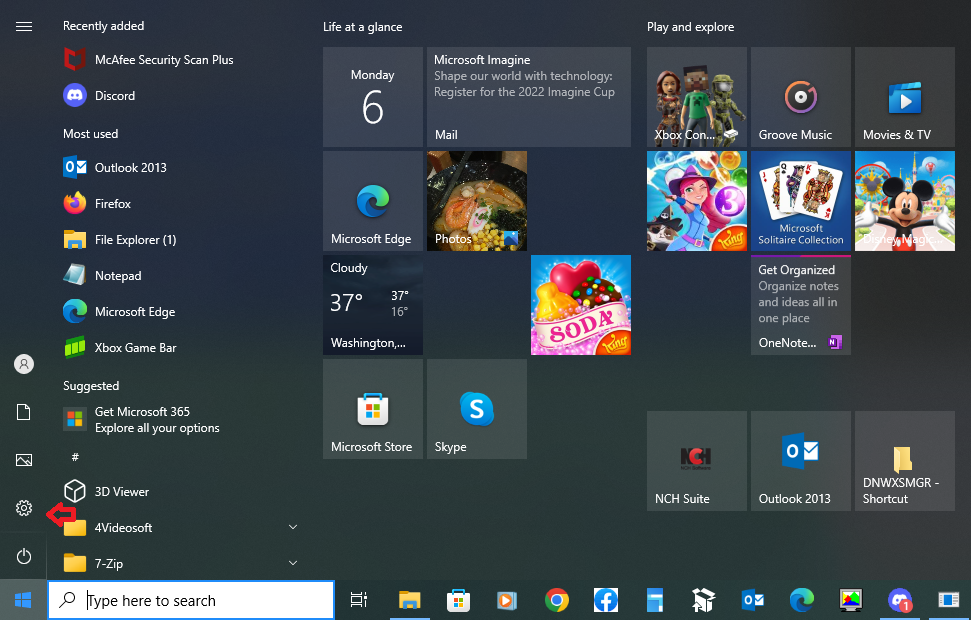Open Notepad from Most used
This screenshot has height=620, width=971.
pos(103,275)
